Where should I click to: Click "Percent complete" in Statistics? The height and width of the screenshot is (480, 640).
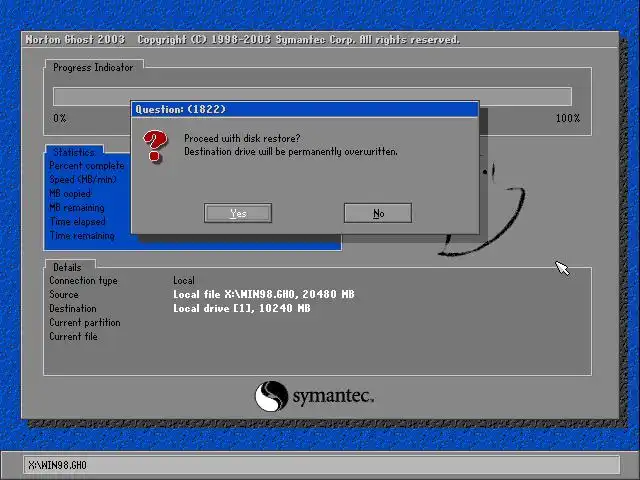coord(87,166)
